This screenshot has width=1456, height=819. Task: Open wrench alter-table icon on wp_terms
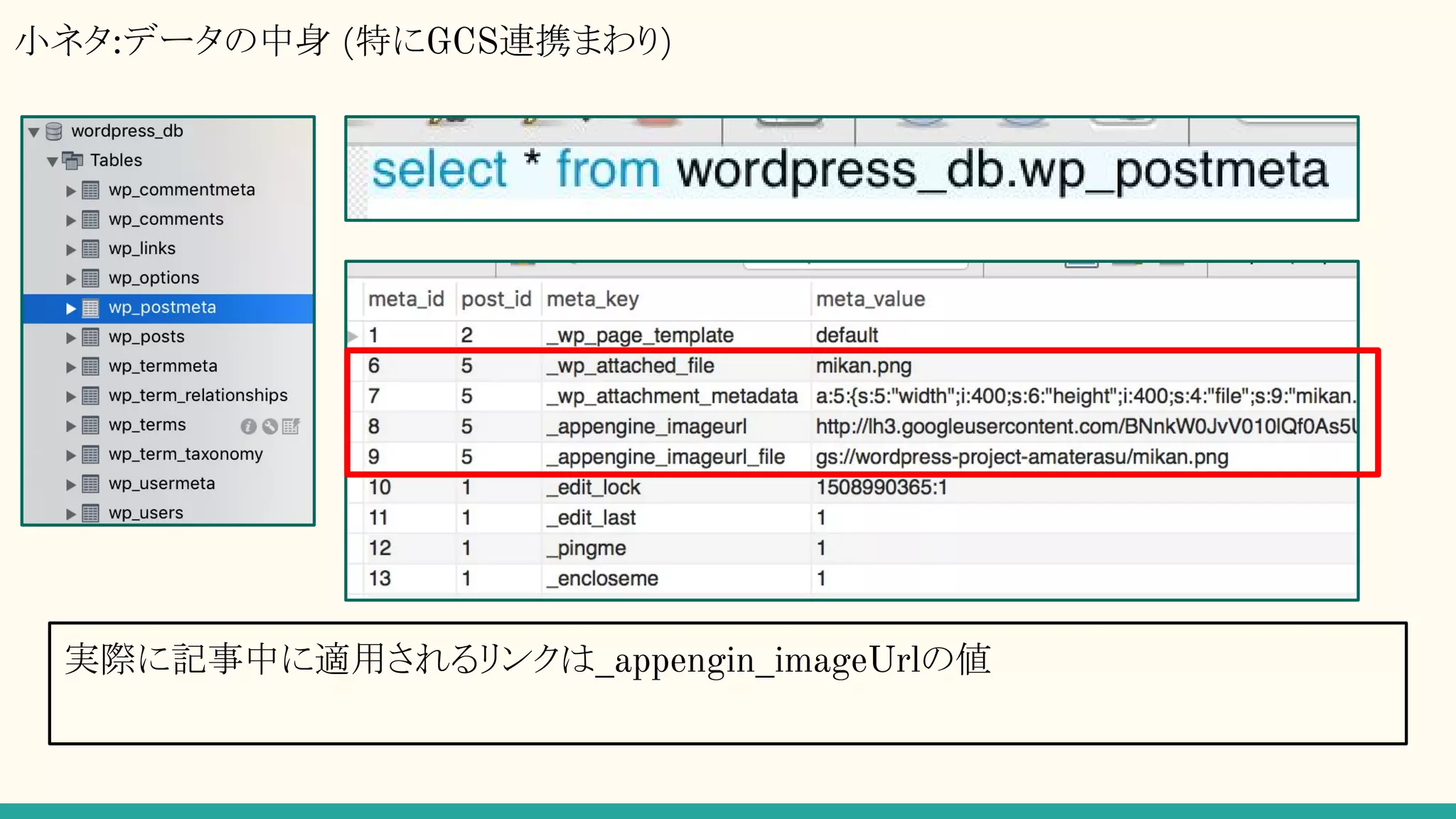click(x=269, y=426)
